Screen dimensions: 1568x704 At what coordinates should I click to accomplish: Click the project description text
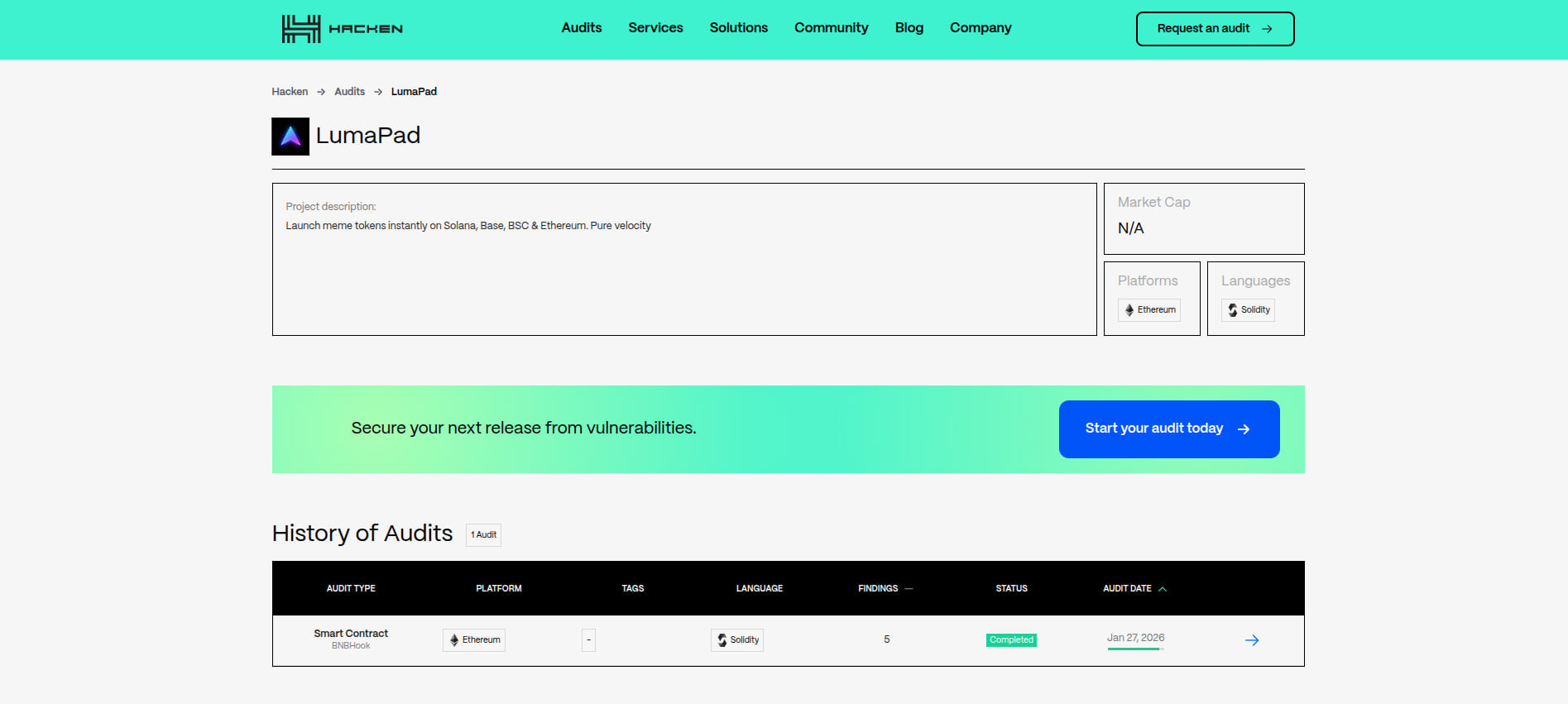[x=468, y=226]
